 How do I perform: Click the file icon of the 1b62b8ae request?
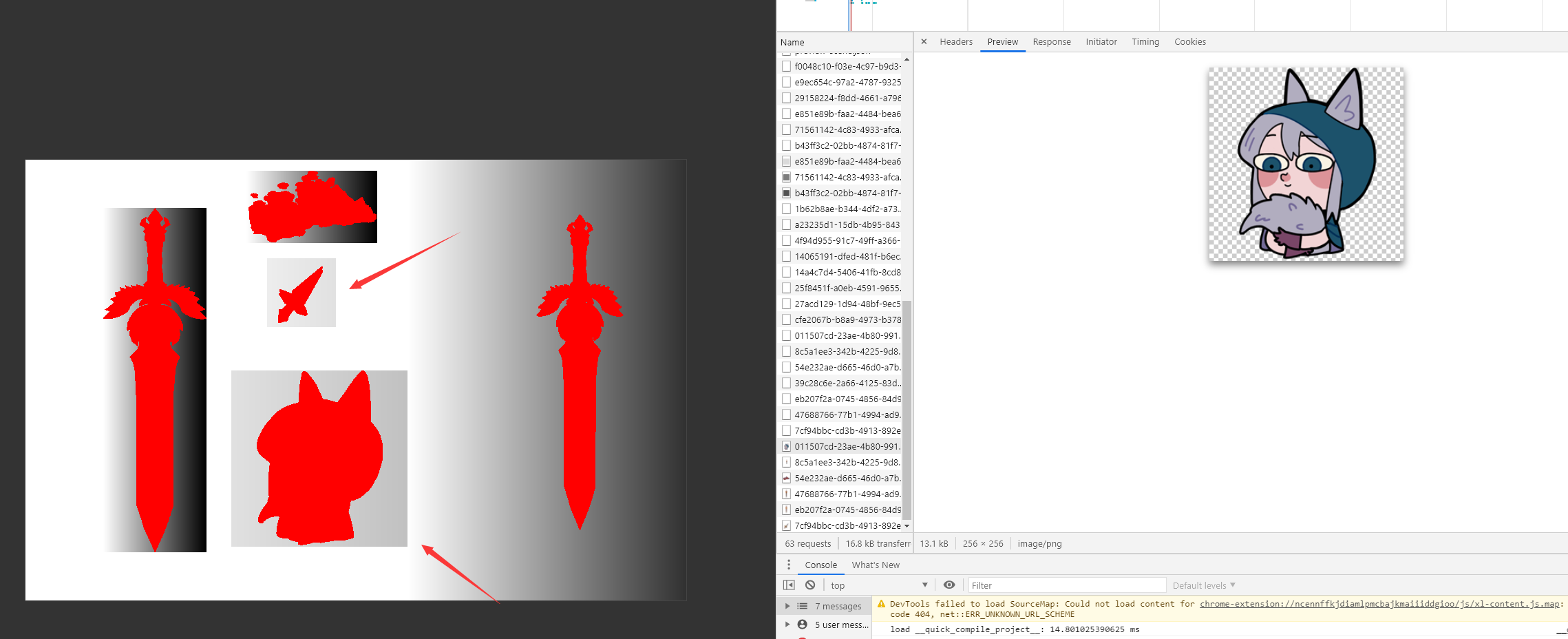(786, 209)
